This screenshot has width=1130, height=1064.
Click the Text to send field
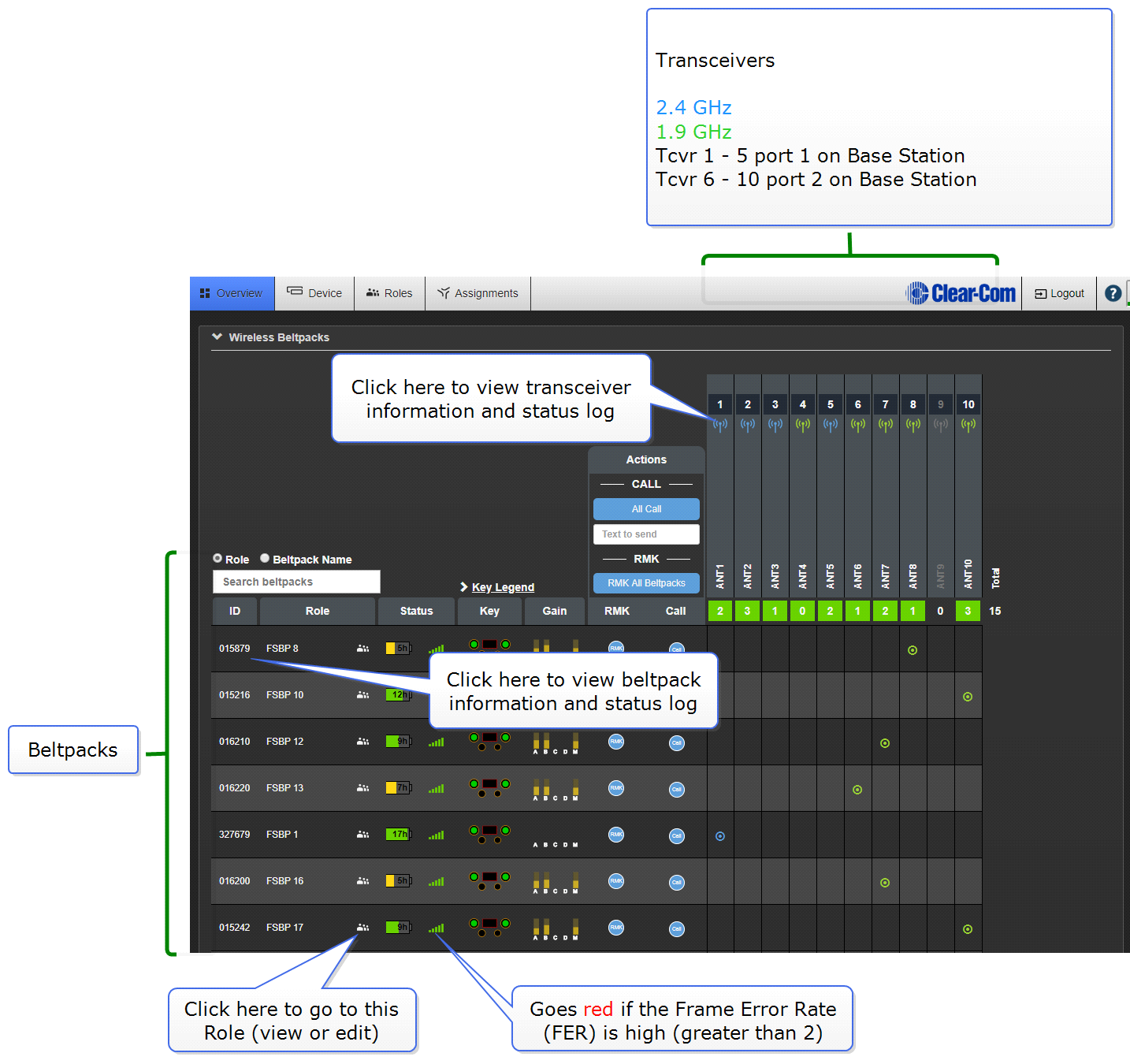point(646,534)
